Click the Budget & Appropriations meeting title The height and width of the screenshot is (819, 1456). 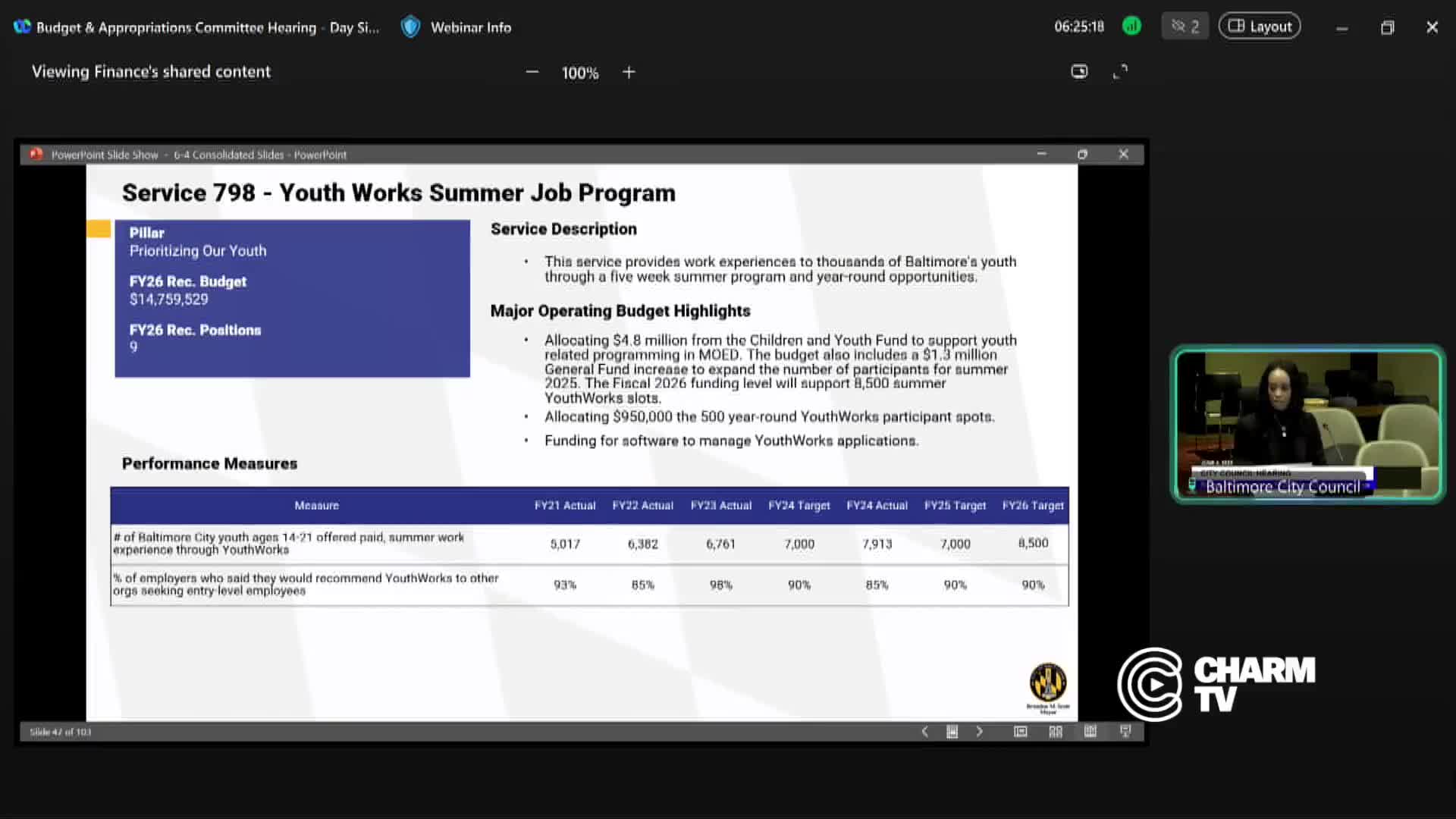(x=207, y=27)
